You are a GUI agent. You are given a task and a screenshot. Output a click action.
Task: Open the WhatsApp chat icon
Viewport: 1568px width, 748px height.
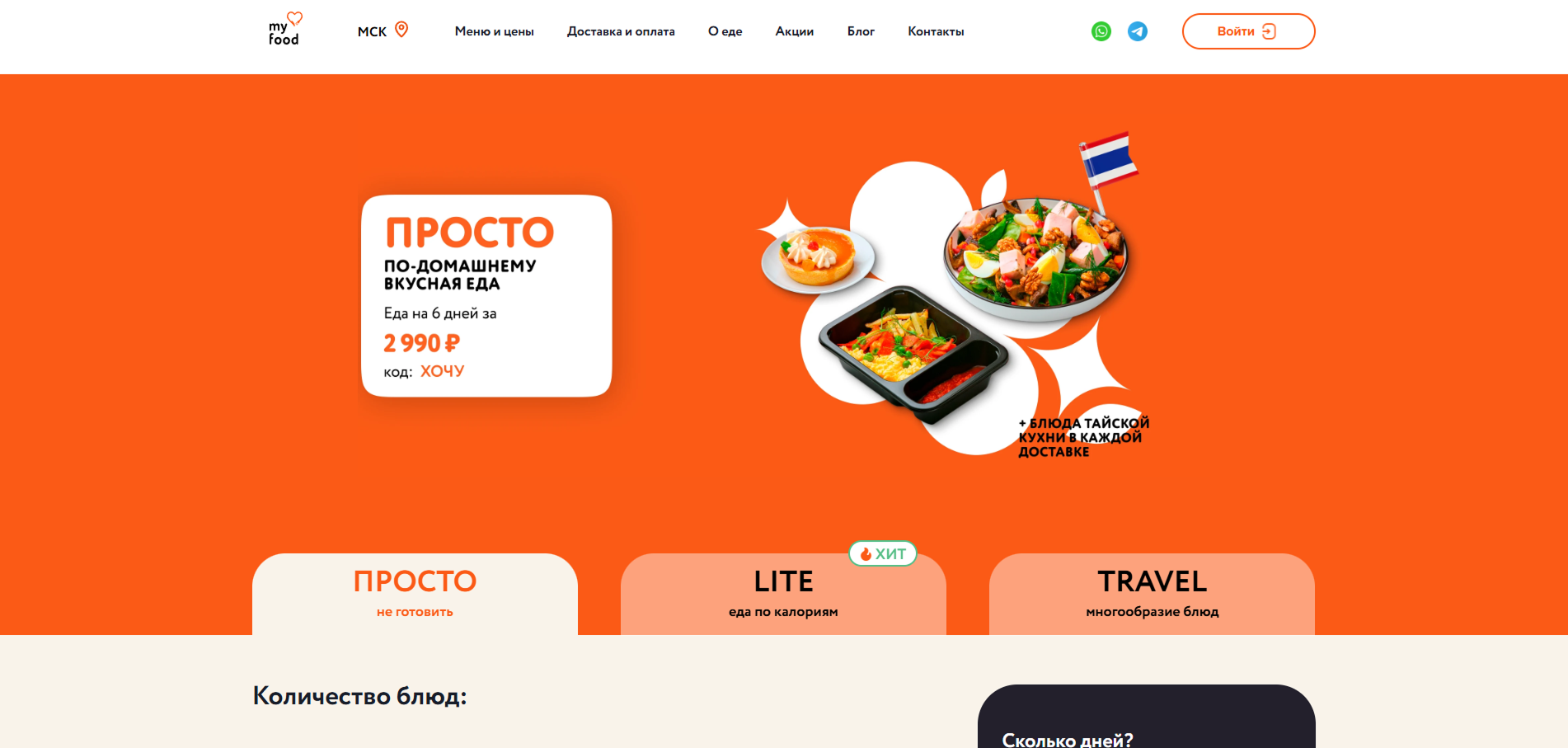(1101, 31)
